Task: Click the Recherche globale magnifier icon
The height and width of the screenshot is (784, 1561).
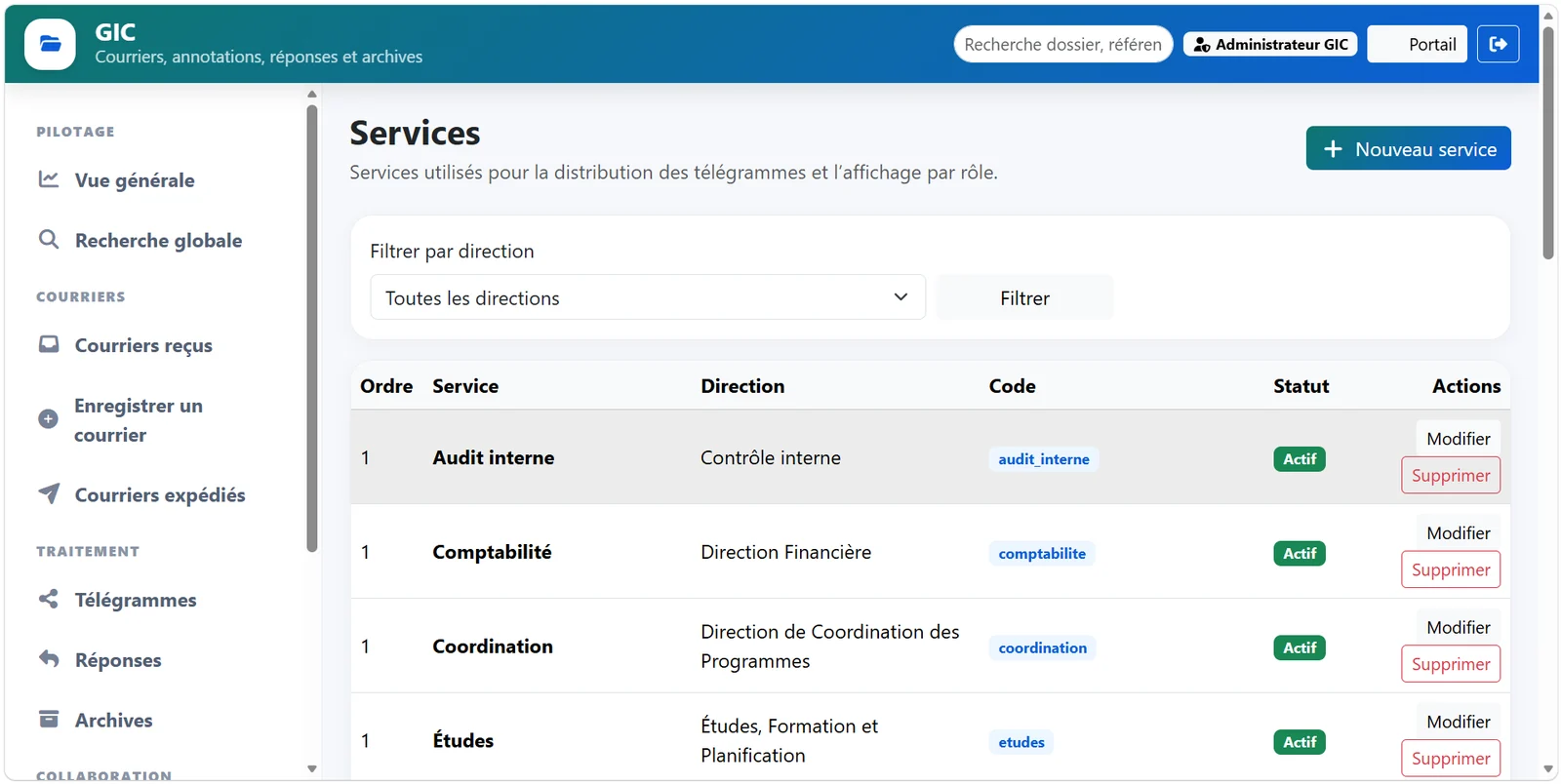Action: [48, 240]
